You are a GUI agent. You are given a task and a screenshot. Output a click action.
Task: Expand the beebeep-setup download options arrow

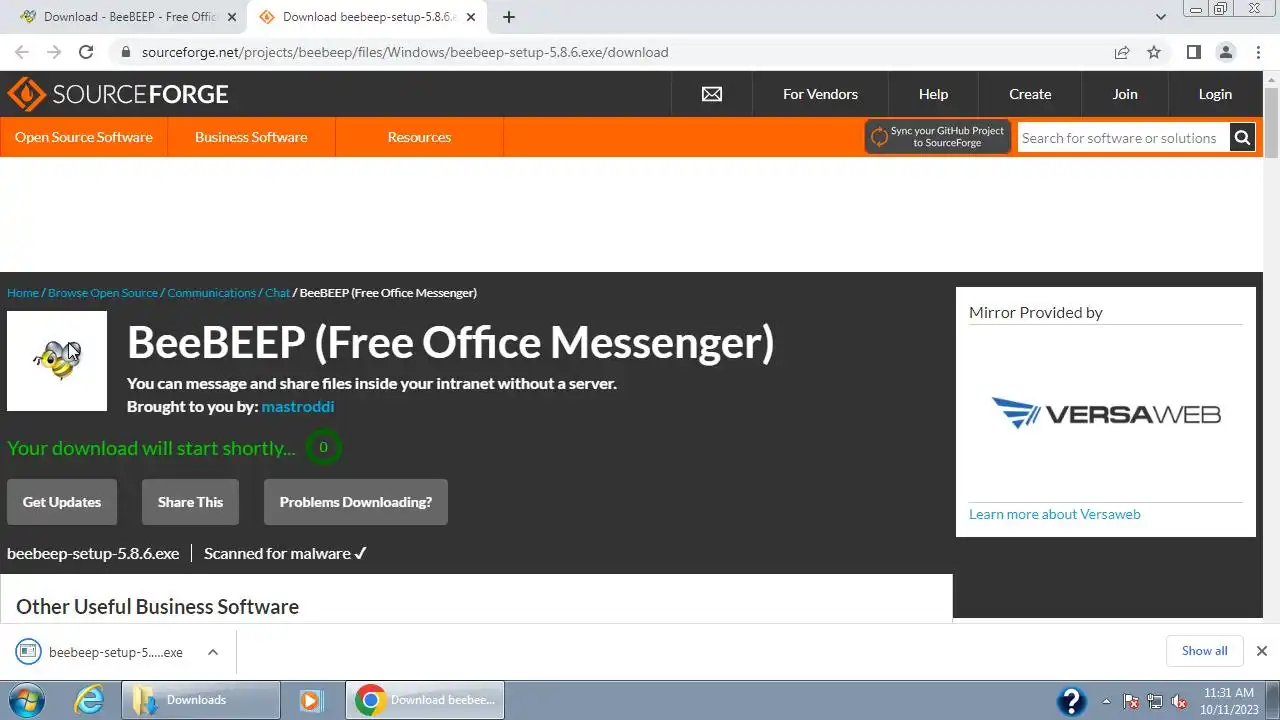[213, 652]
